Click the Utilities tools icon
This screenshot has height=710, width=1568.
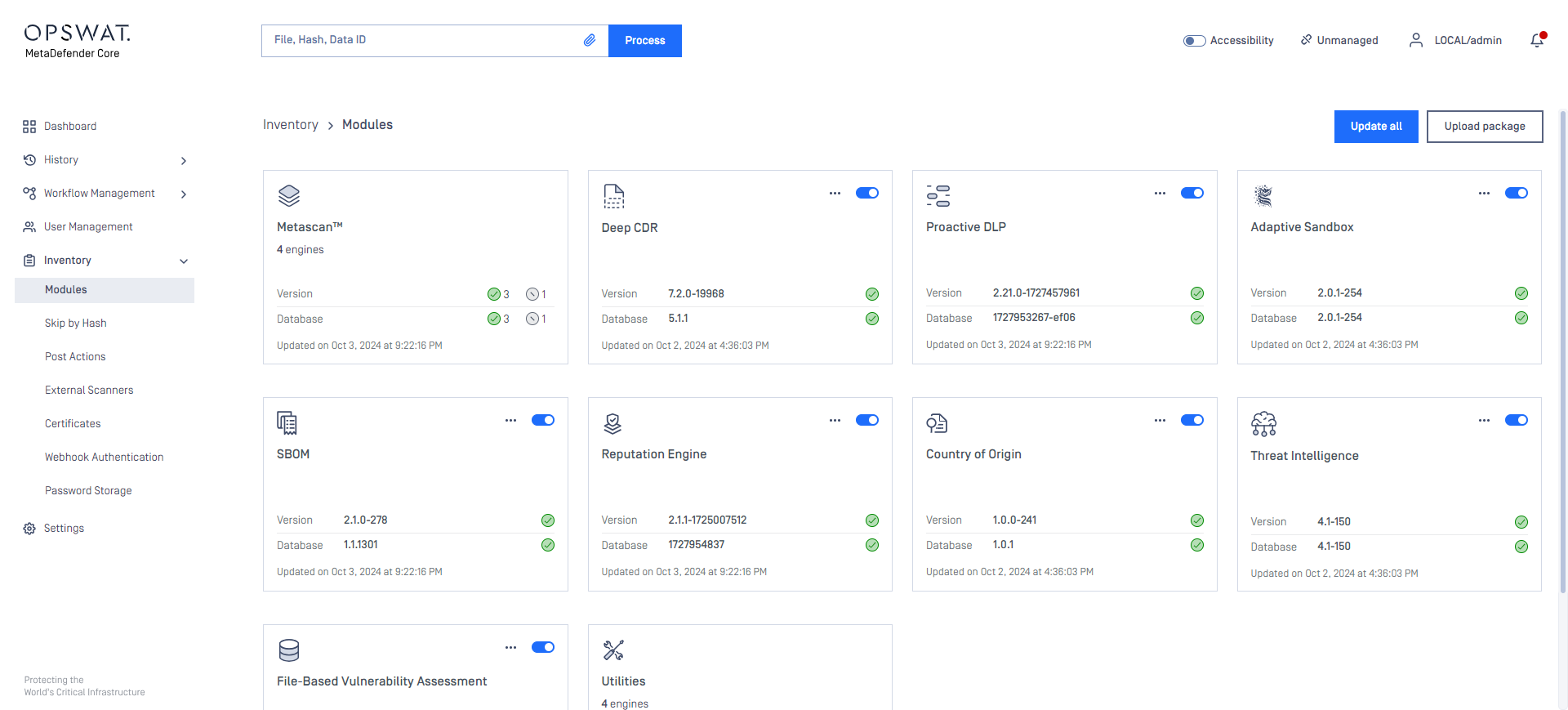[x=613, y=650]
